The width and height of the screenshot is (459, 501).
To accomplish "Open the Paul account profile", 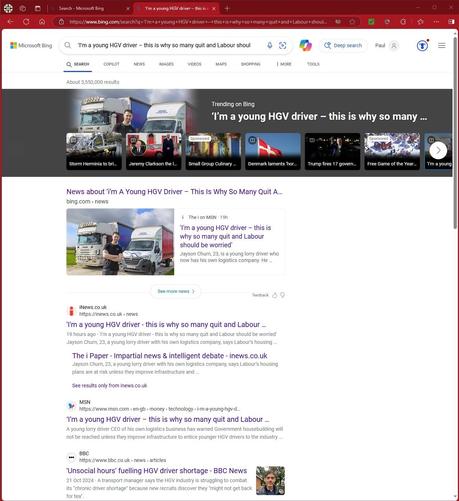I will [x=386, y=45].
